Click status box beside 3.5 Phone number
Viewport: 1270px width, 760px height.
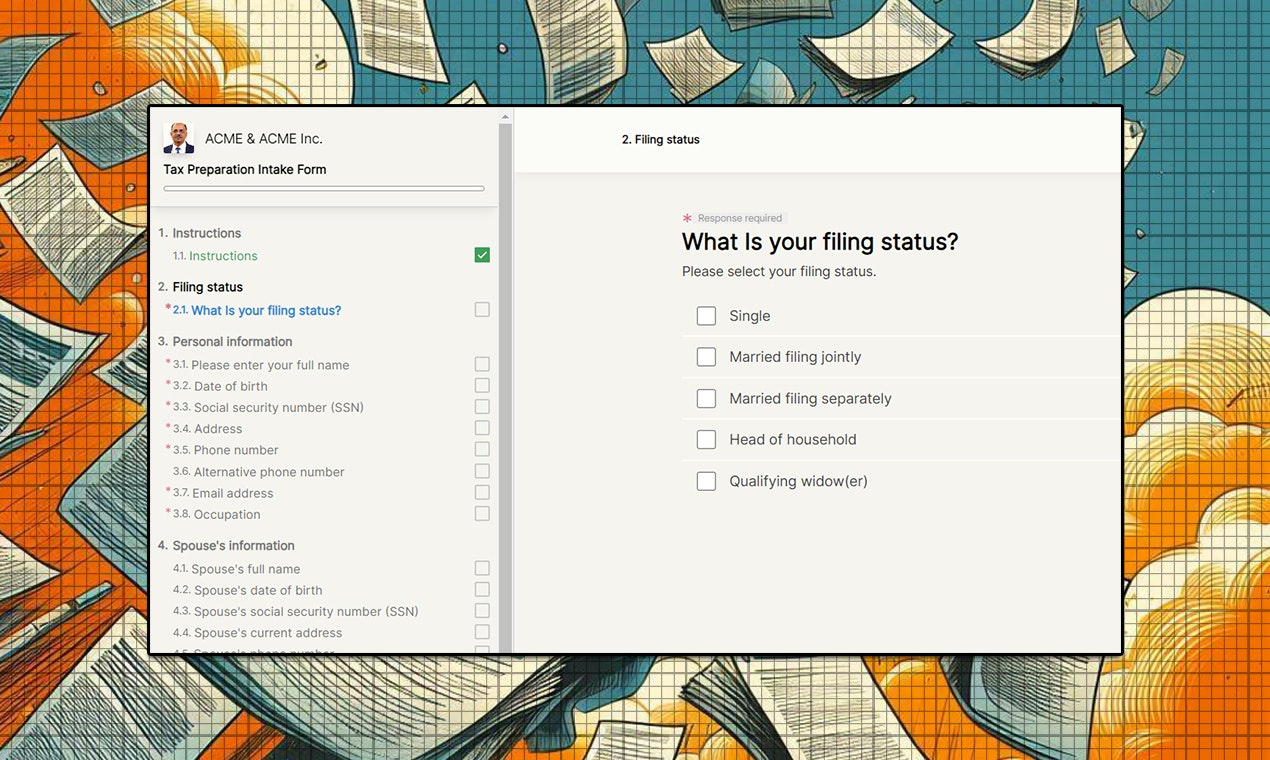click(x=482, y=449)
